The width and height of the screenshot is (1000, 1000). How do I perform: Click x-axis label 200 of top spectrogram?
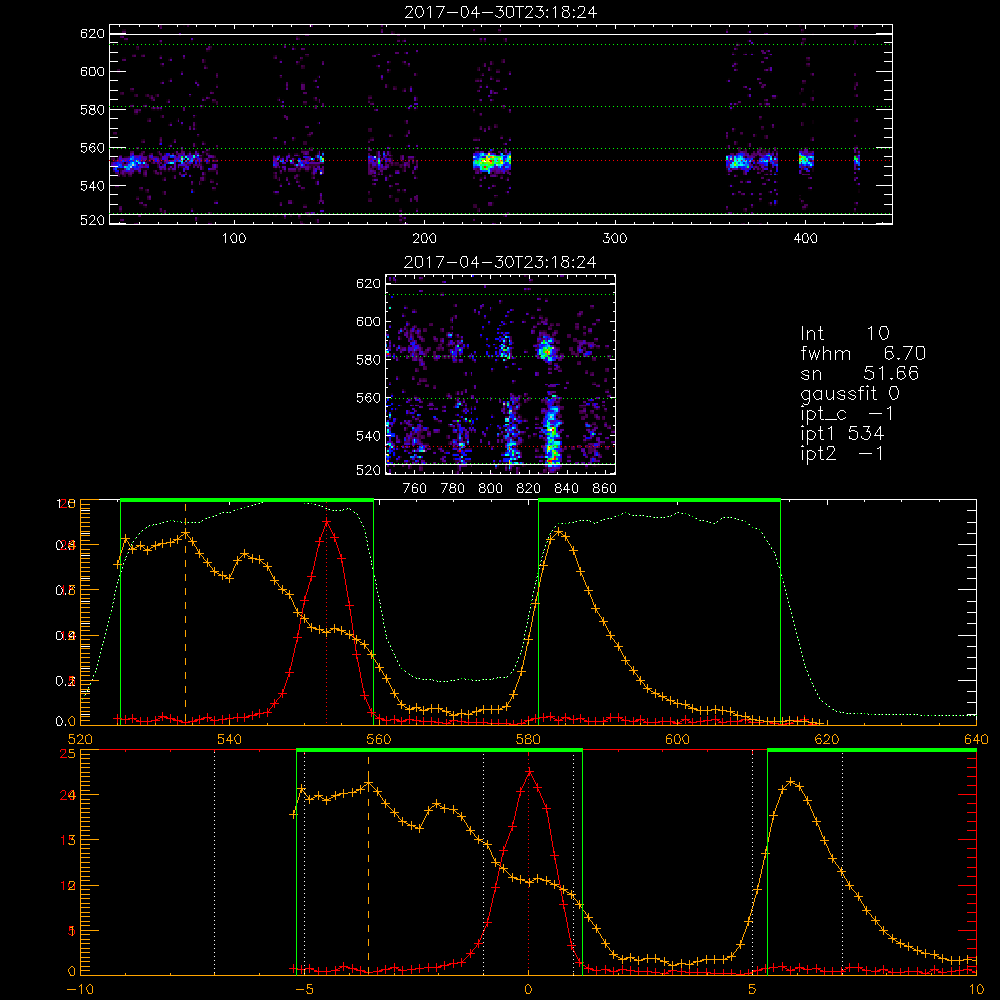point(424,239)
